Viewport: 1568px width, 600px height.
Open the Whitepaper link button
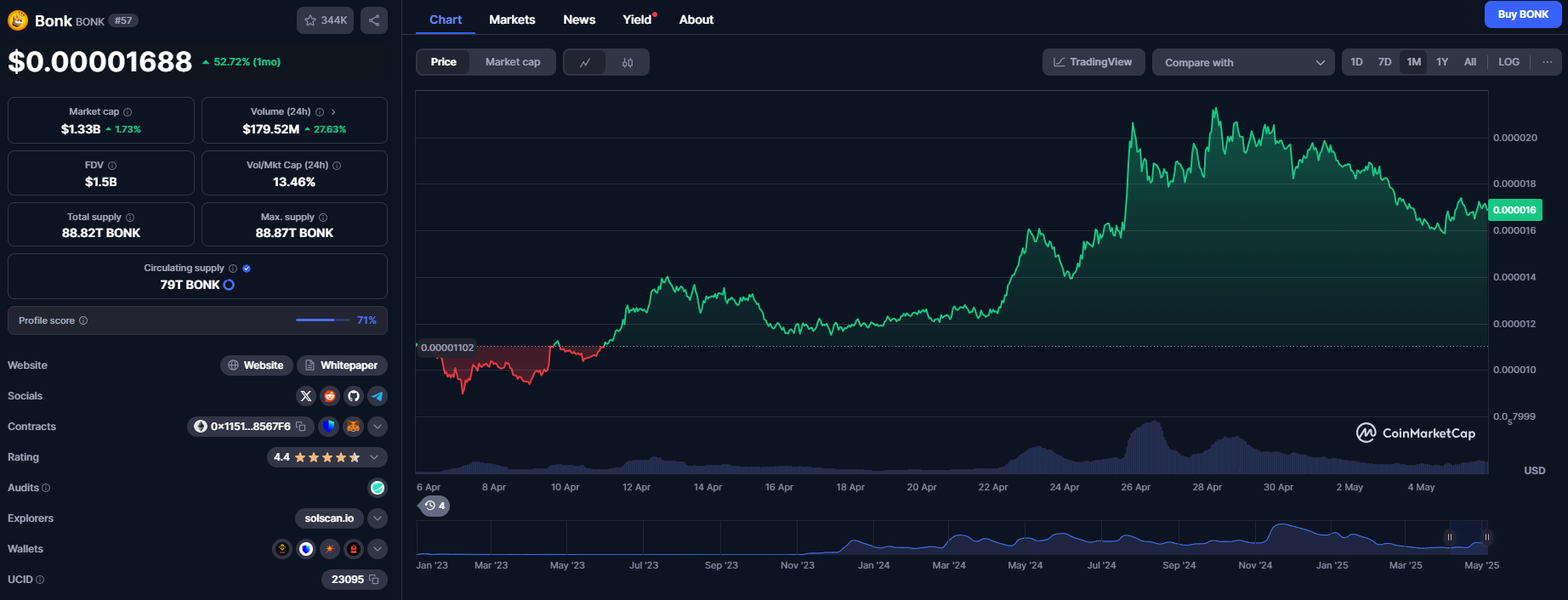tap(342, 365)
